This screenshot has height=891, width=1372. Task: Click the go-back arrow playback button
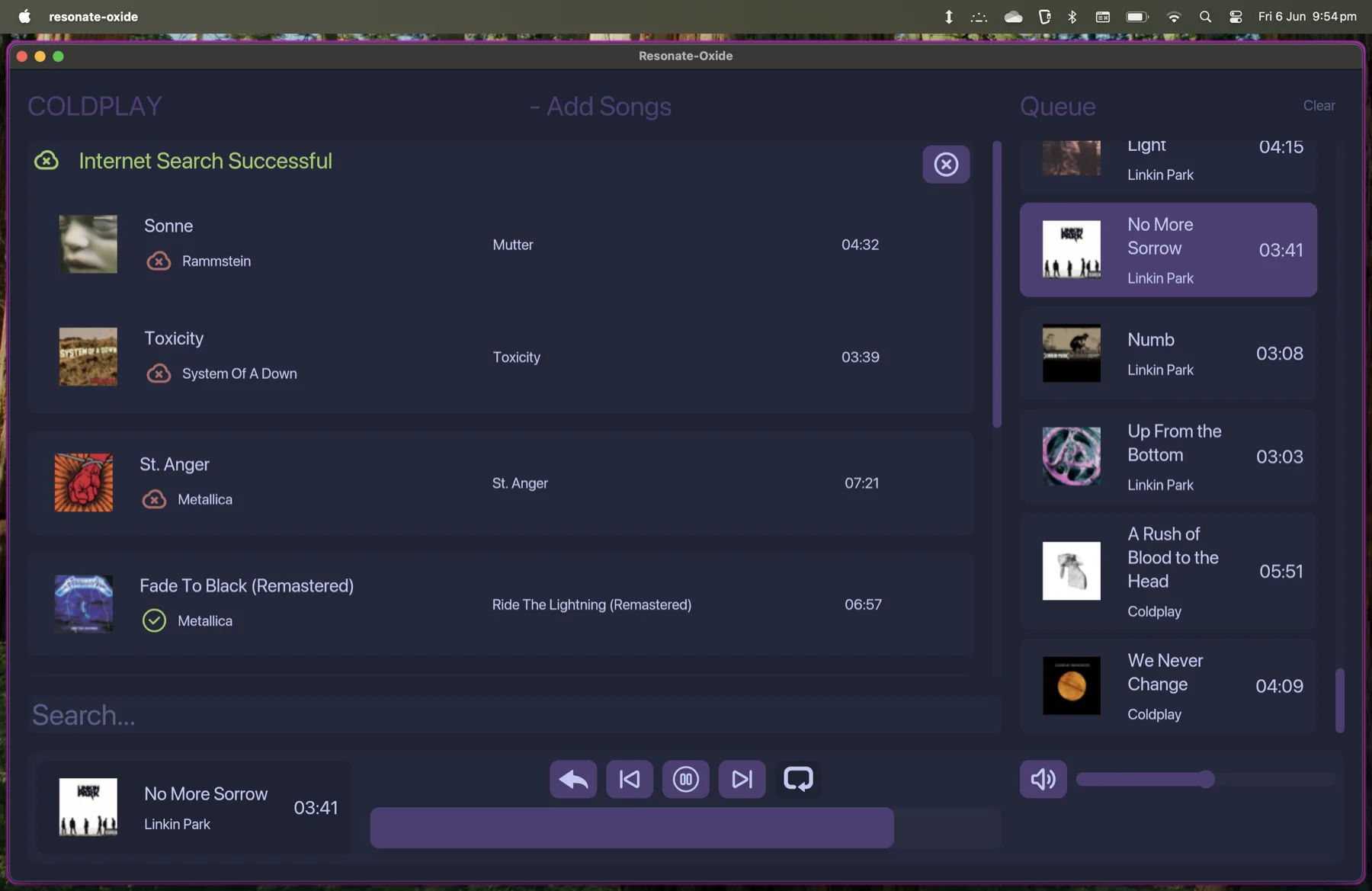click(x=573, y=779)
